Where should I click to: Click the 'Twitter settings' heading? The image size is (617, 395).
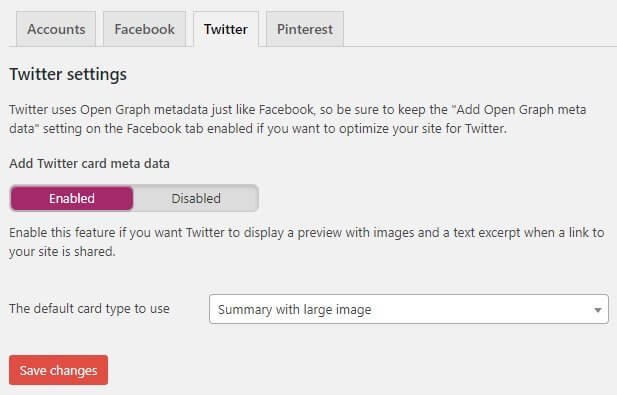pyautogui.click(x=68, y=74)
